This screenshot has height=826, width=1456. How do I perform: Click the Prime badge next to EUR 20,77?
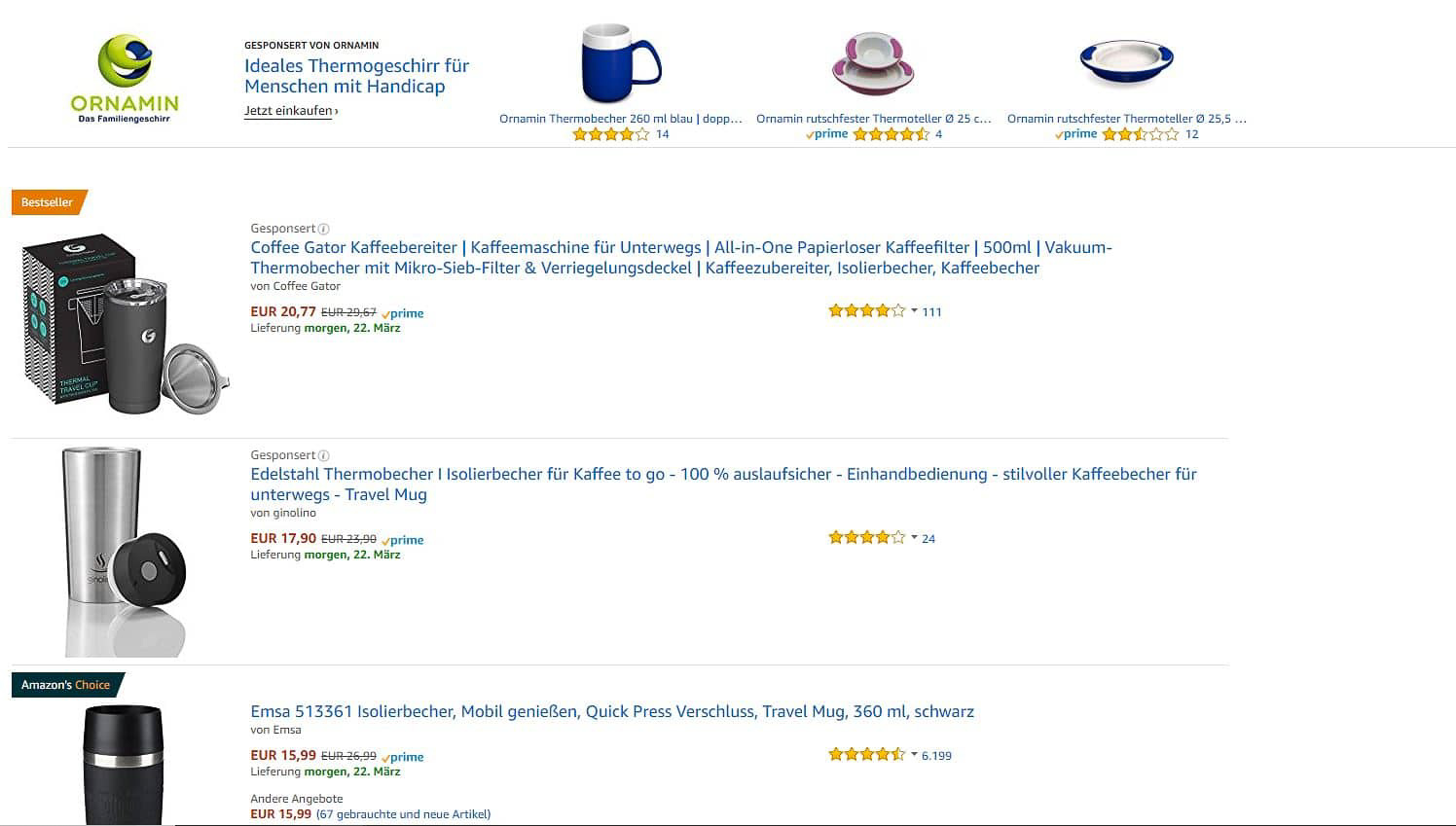click(x=403, y=313)
